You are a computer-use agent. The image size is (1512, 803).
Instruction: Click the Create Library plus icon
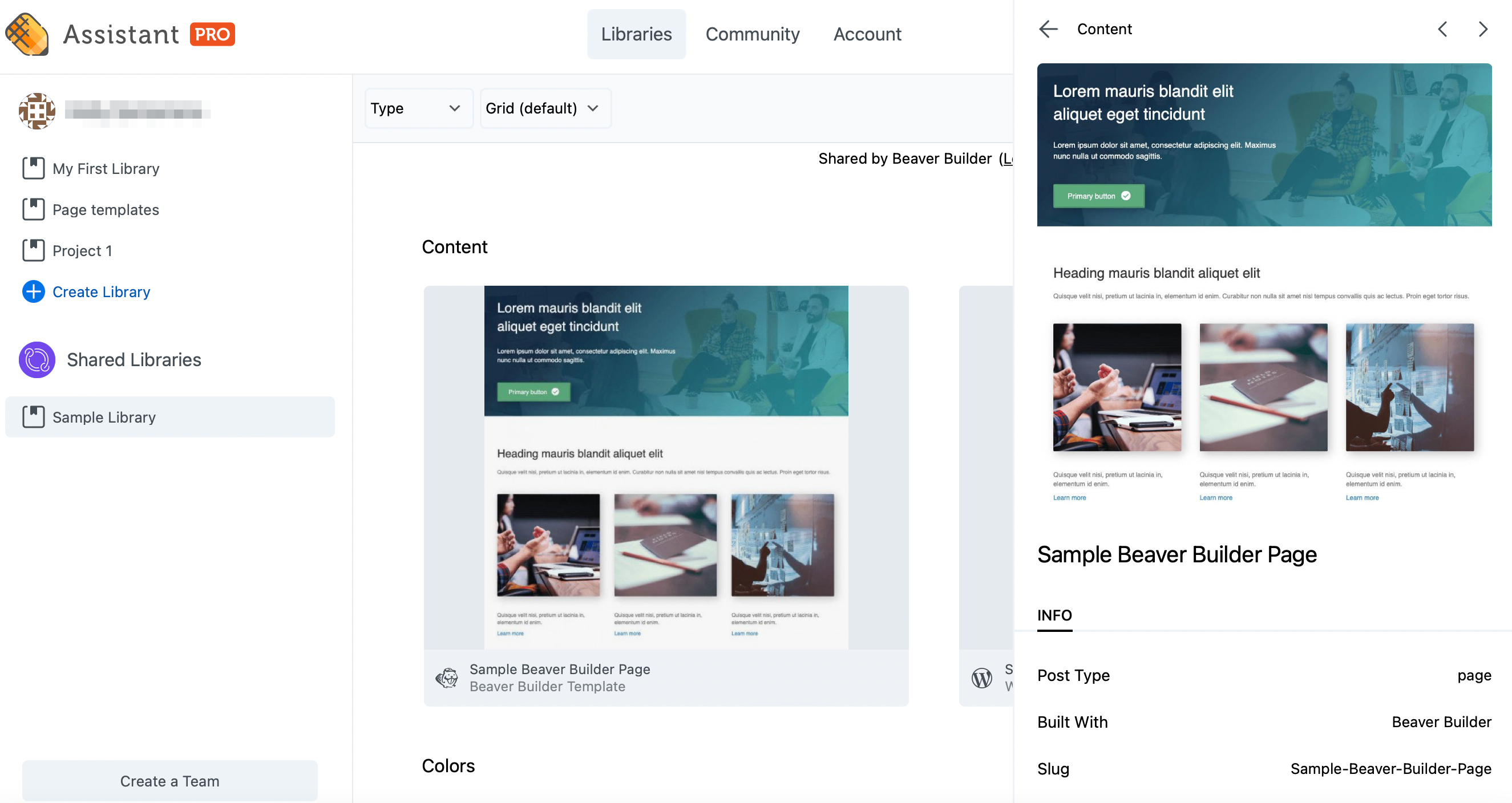pyautogui.click(x=34, y=291)
